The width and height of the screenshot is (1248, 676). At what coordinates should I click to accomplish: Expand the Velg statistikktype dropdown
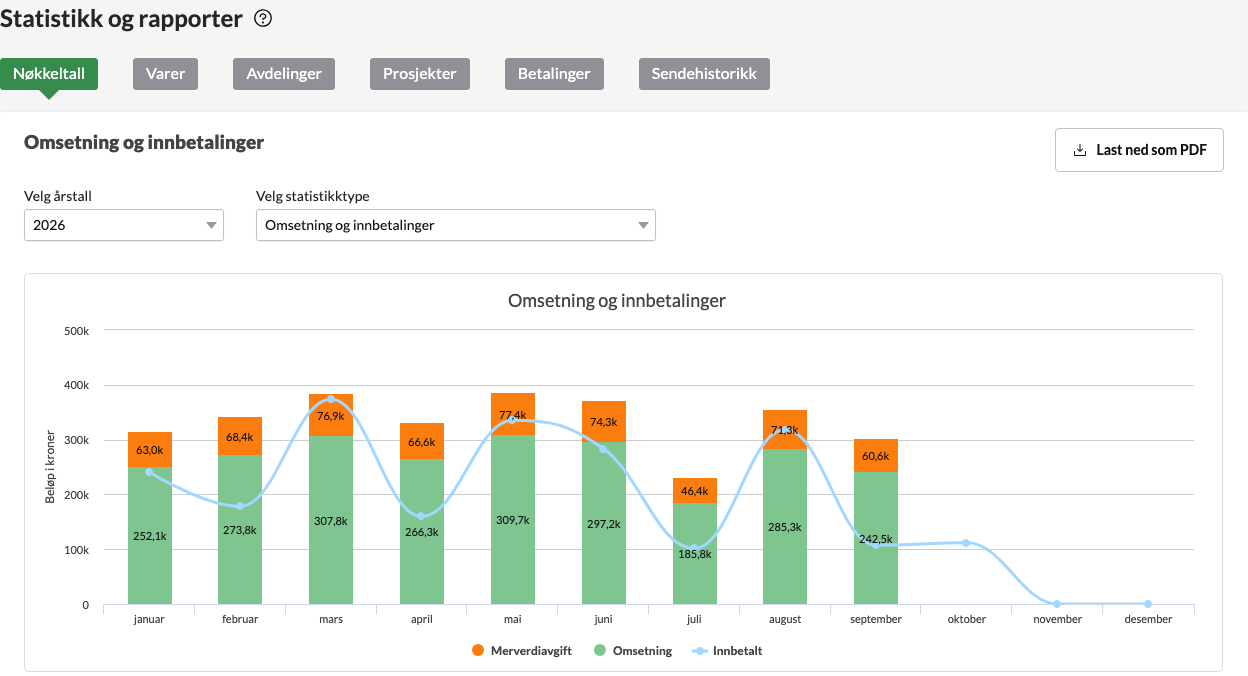(456, 225)
